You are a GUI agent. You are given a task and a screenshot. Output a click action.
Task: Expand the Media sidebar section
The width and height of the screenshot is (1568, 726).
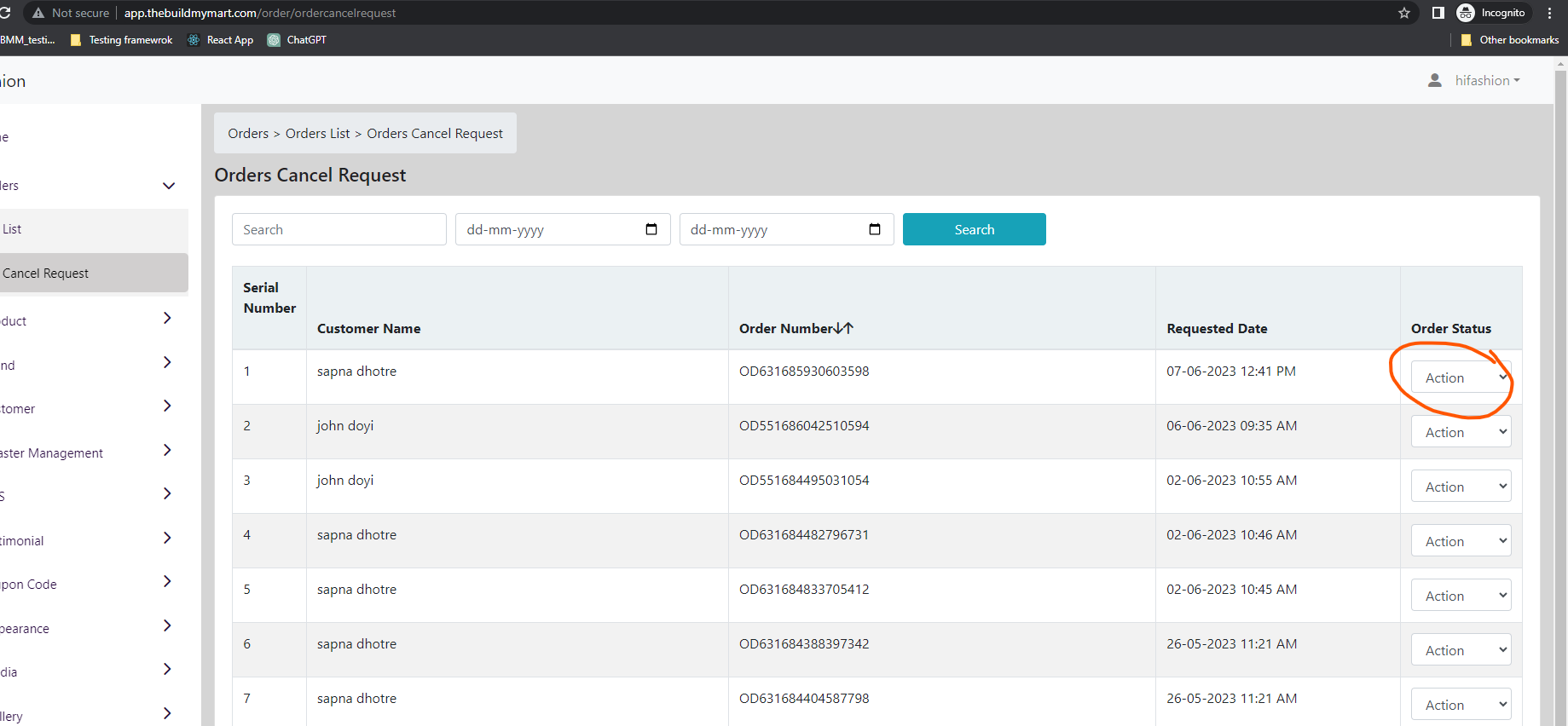coord(167,669)
